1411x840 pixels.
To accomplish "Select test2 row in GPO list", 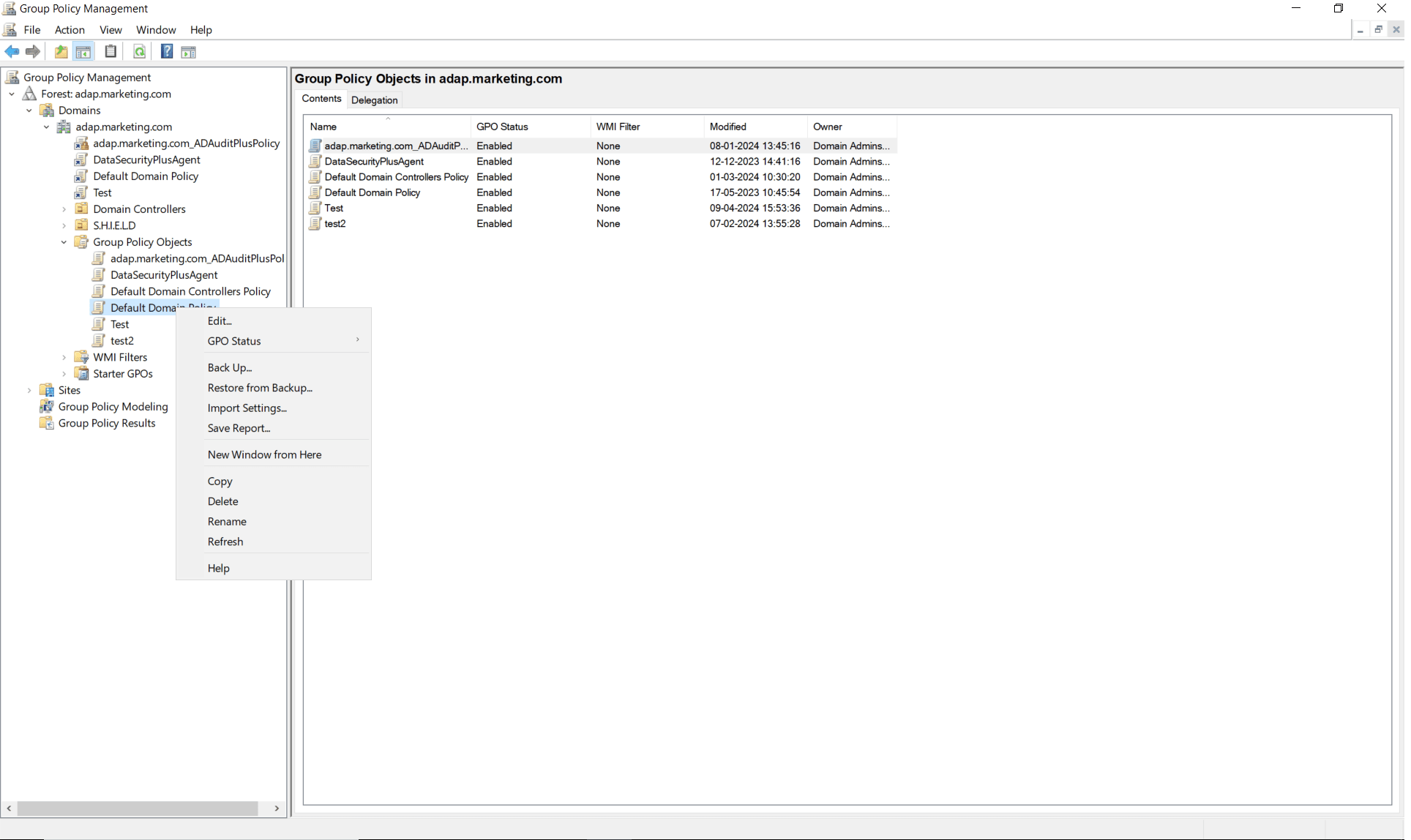I will (x=335, y=224).
